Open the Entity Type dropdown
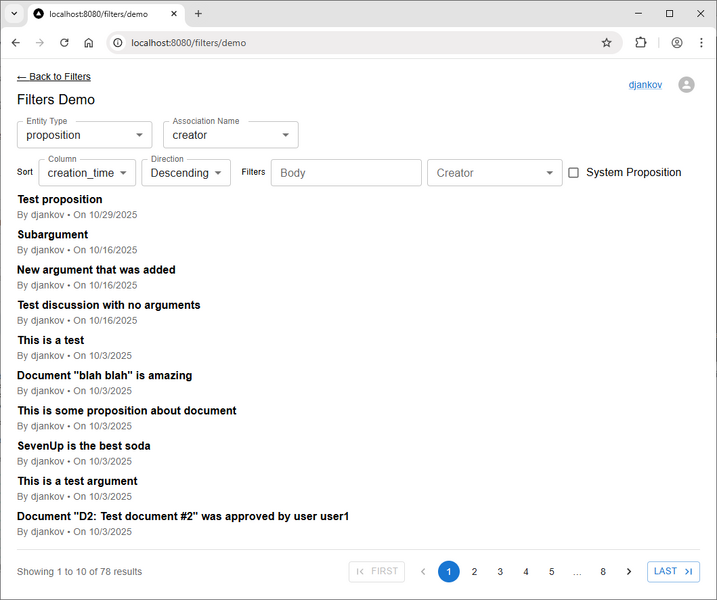This screenshot has width=717, height=600. pyautogui.click(x=85, y=135)
